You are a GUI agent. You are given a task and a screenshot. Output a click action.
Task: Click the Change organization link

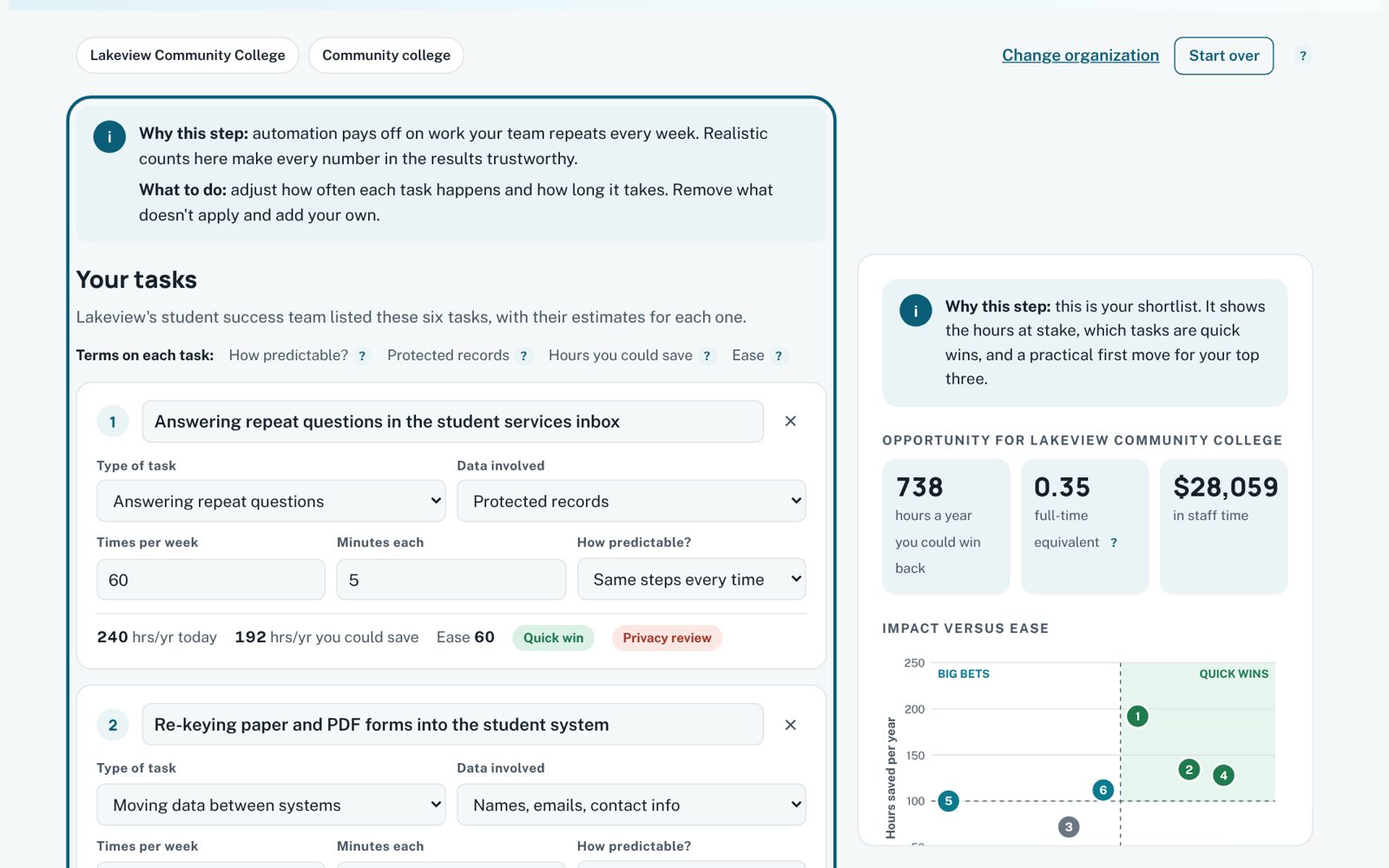coord(1080,56)
